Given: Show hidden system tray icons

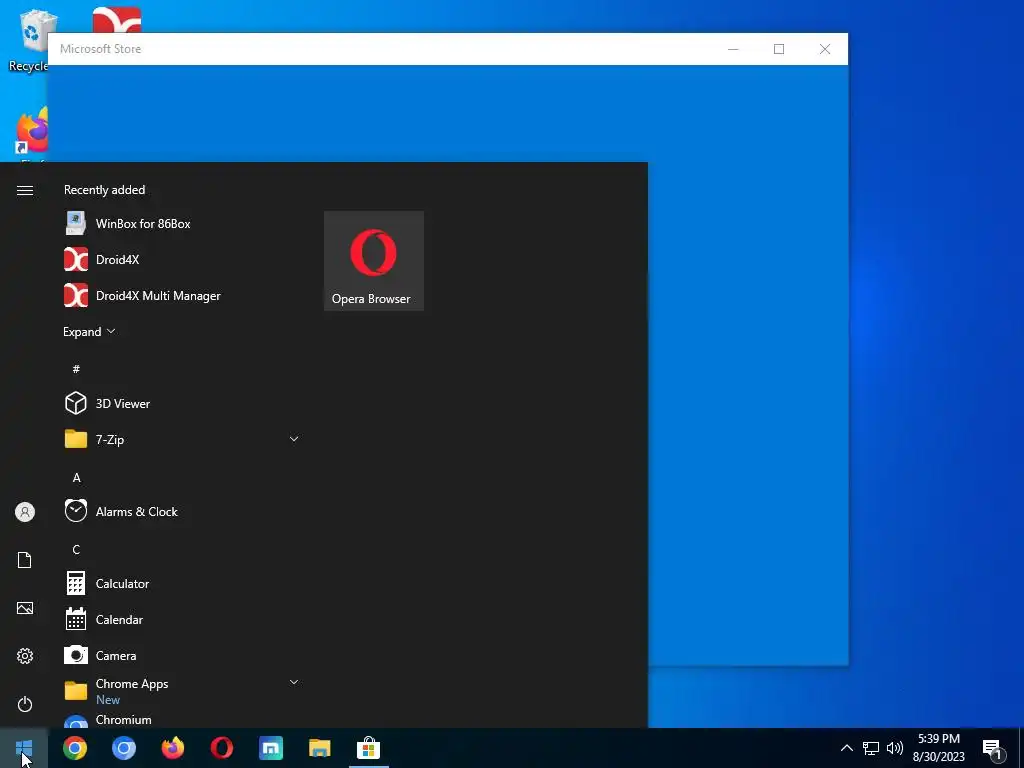Looking at the screenshot, I should (846, 748).
